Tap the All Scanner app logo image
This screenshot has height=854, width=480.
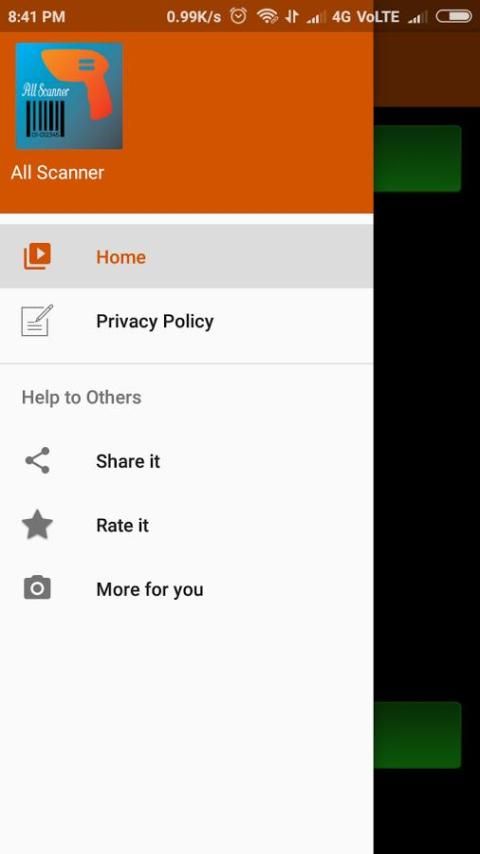tap(69, 95)
